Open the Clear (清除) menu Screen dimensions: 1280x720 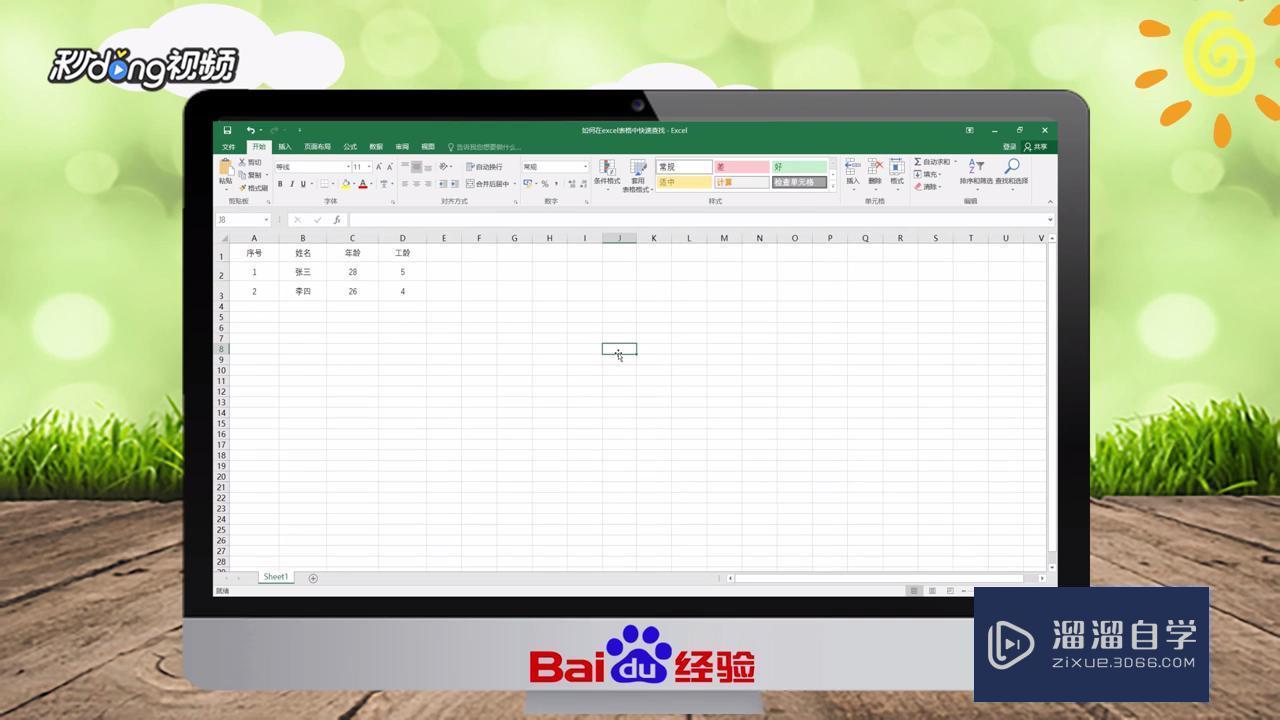pos(927,187)
